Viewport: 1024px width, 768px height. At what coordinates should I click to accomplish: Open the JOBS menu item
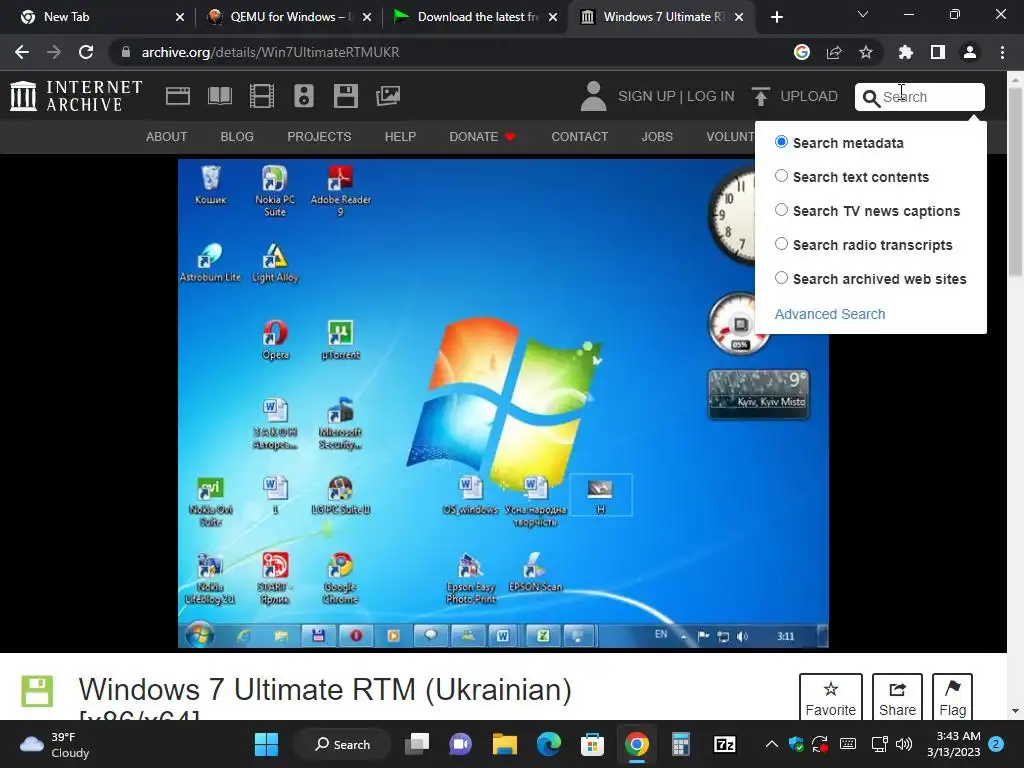pos(657,136)
